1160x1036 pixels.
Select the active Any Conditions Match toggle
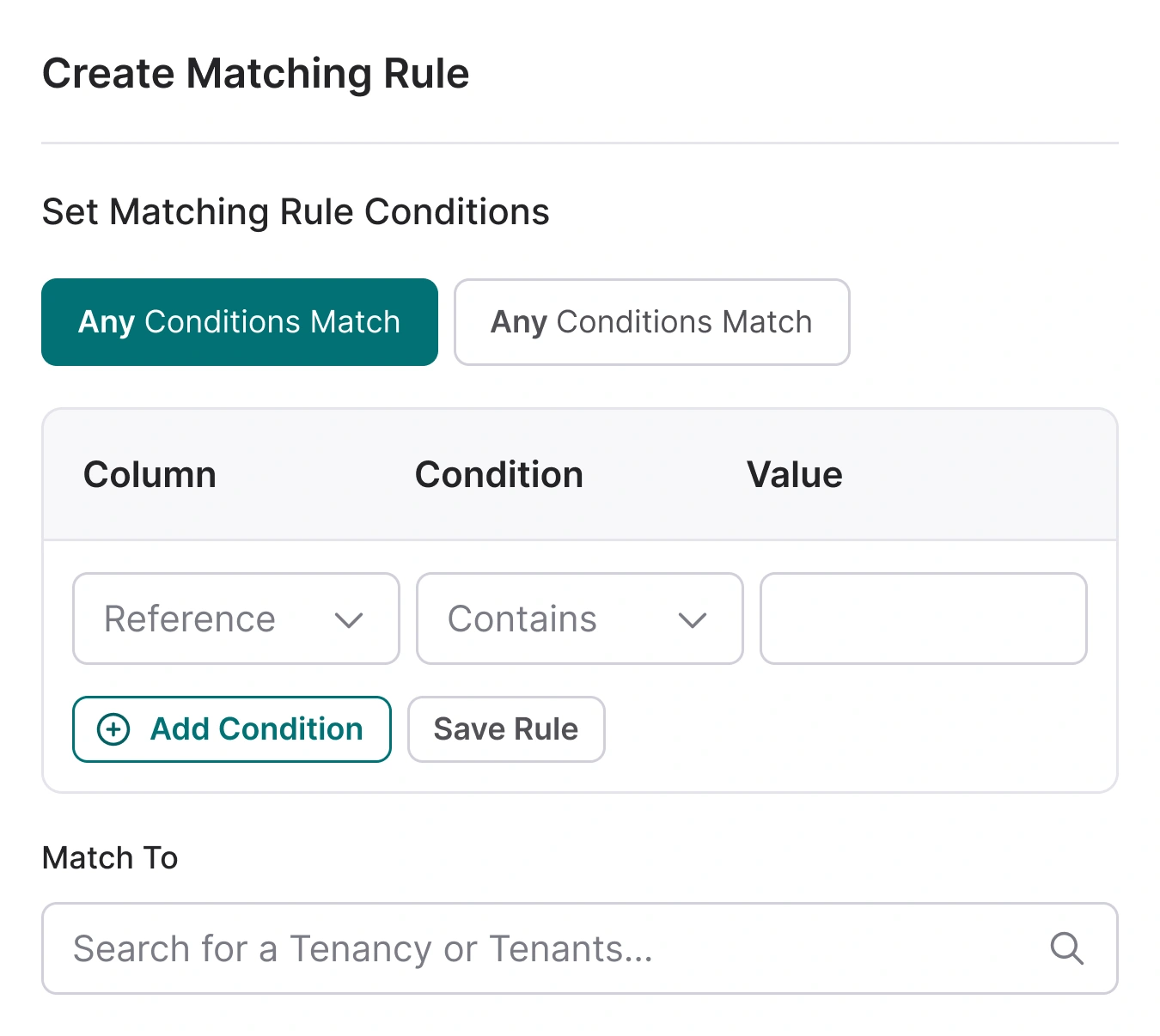click(x=239, y=322)
